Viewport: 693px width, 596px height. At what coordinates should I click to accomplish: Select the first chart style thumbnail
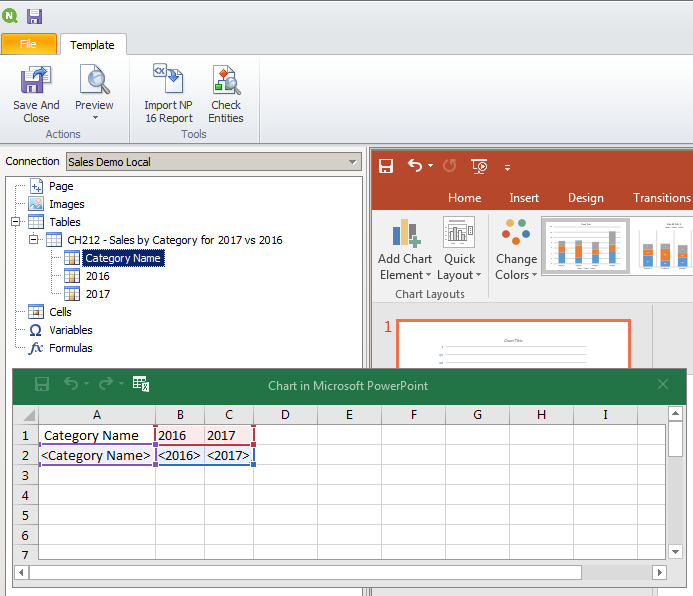(585, 246)
